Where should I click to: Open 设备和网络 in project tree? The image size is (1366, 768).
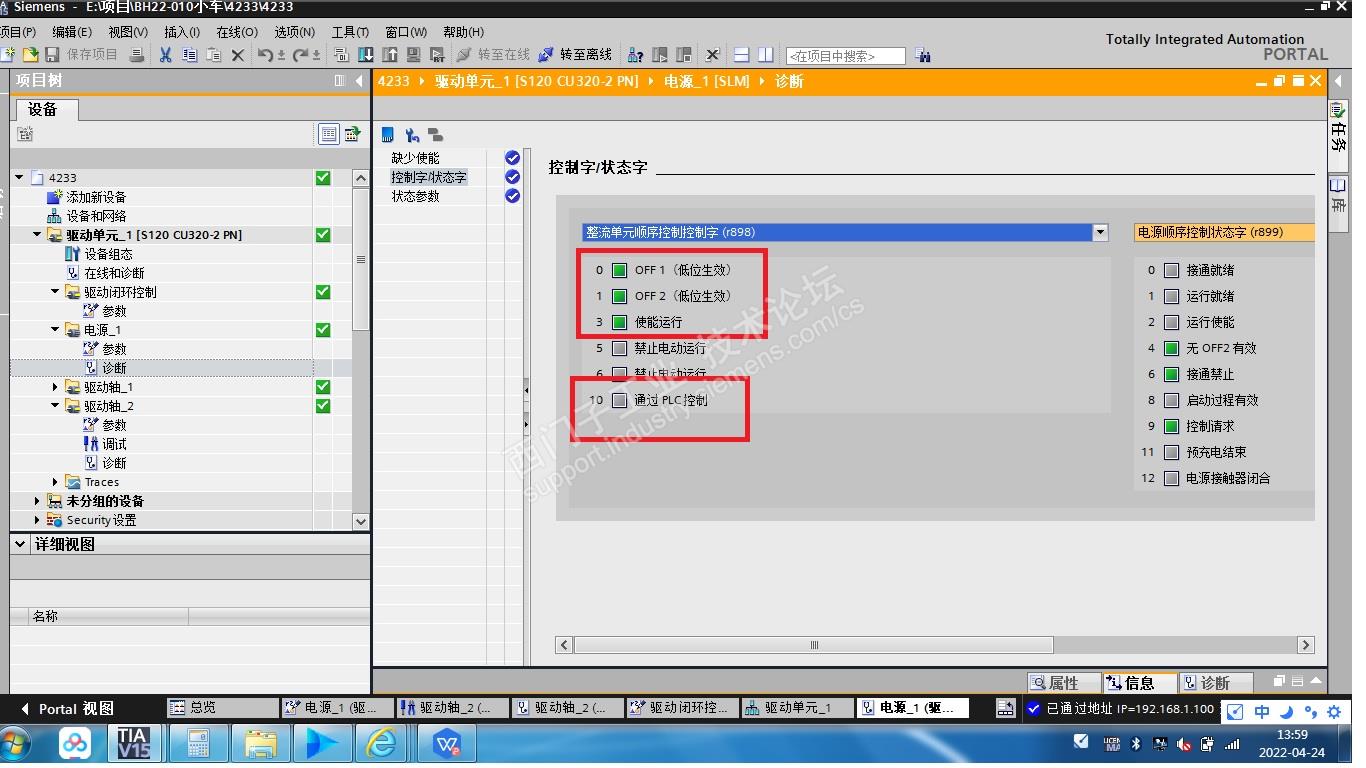coord(96,216)
